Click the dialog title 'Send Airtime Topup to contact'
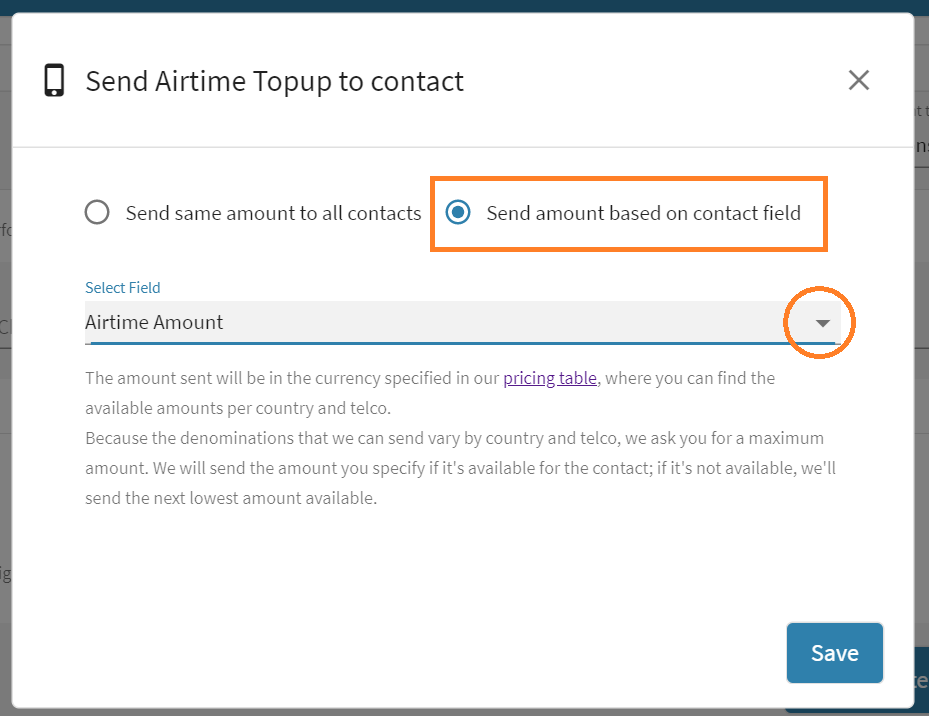Screen dimensions: 929x716 276,81
